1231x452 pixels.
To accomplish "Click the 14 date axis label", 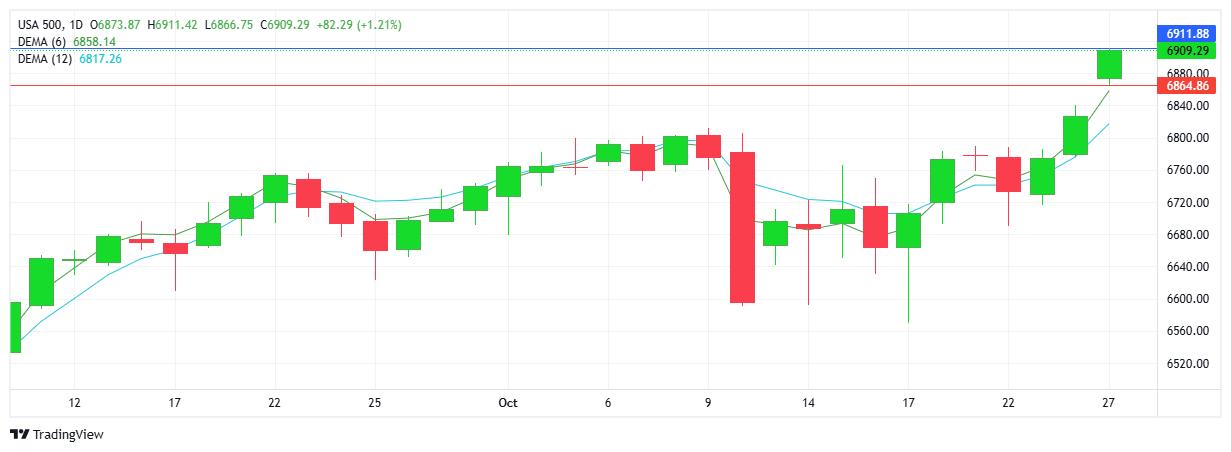I will click(808, 403).
